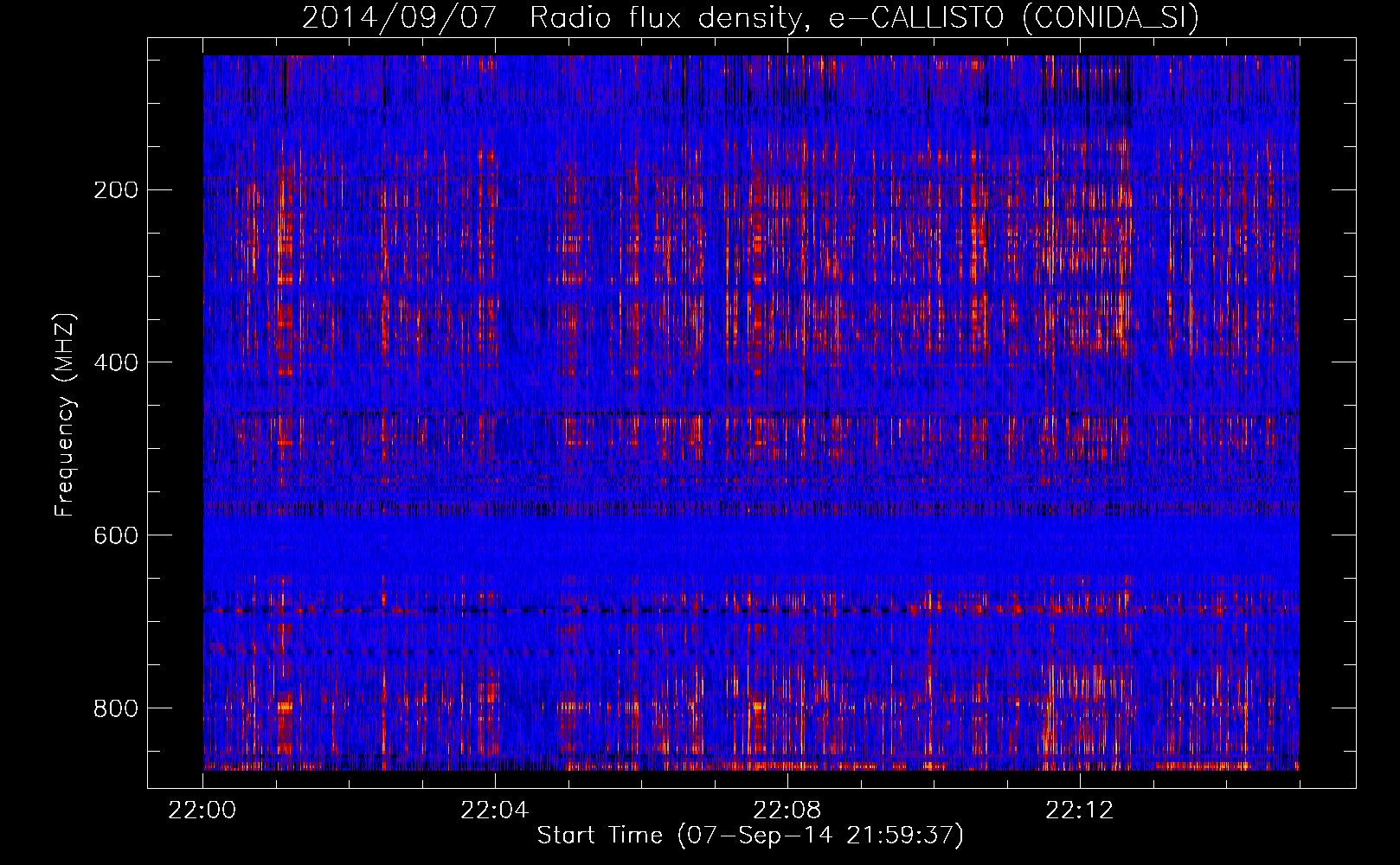Click the "Start Time (07-Sep-14 21:59:37)" label
Viewport: 1400px width, 865px height.
coord(750,835)
